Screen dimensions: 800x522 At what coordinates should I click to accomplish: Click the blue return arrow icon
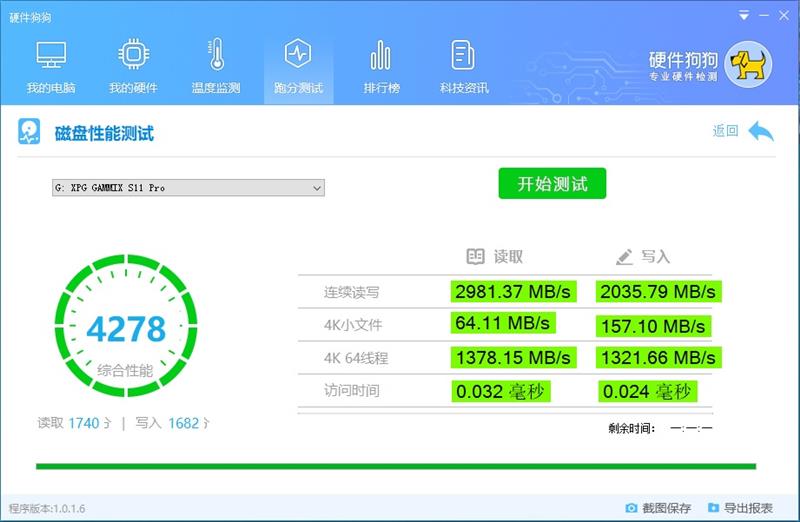(761, 131)
